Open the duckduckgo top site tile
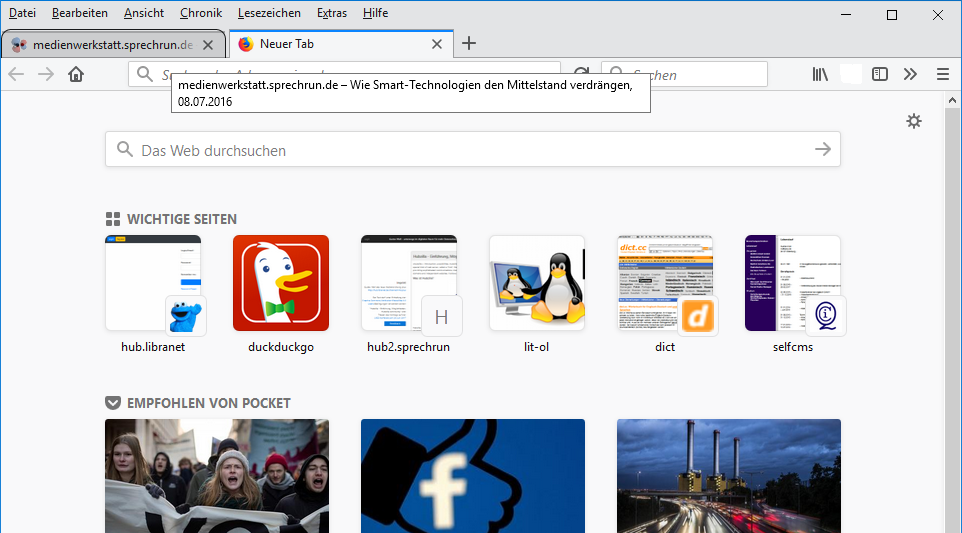 pyautogui.click(x=280, y=284)
